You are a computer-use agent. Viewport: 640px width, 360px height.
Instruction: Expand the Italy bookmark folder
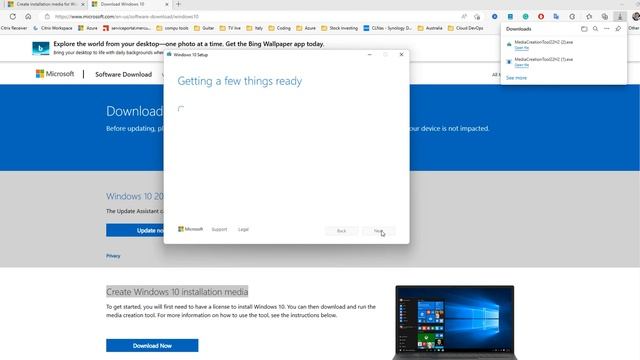[x=255, y=28]
